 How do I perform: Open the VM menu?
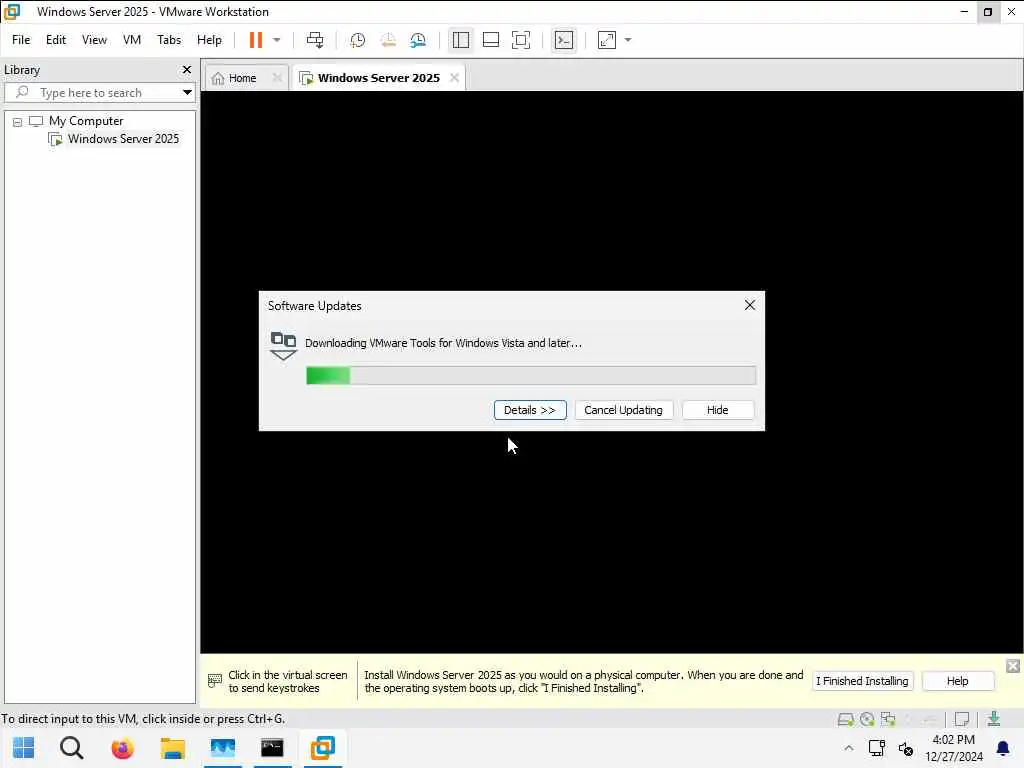(132, 40)
